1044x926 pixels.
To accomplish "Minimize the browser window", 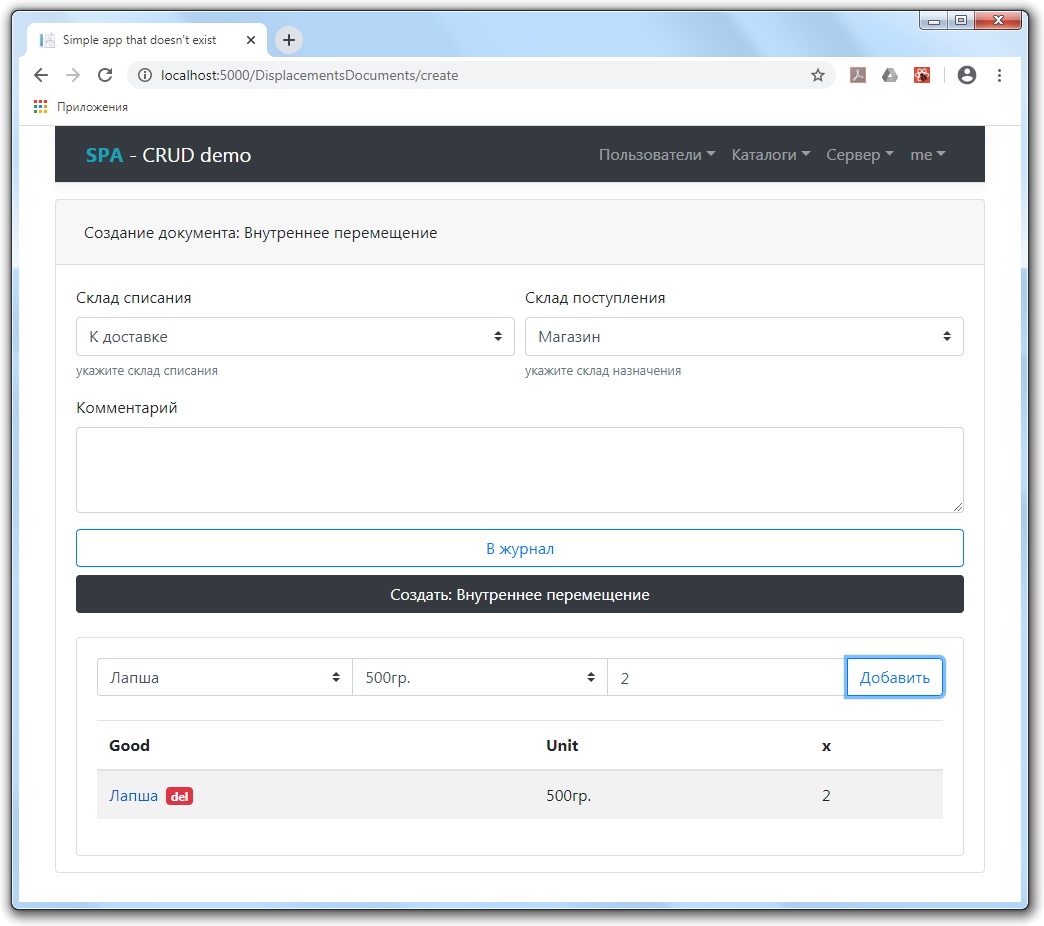I will (933, 21).
